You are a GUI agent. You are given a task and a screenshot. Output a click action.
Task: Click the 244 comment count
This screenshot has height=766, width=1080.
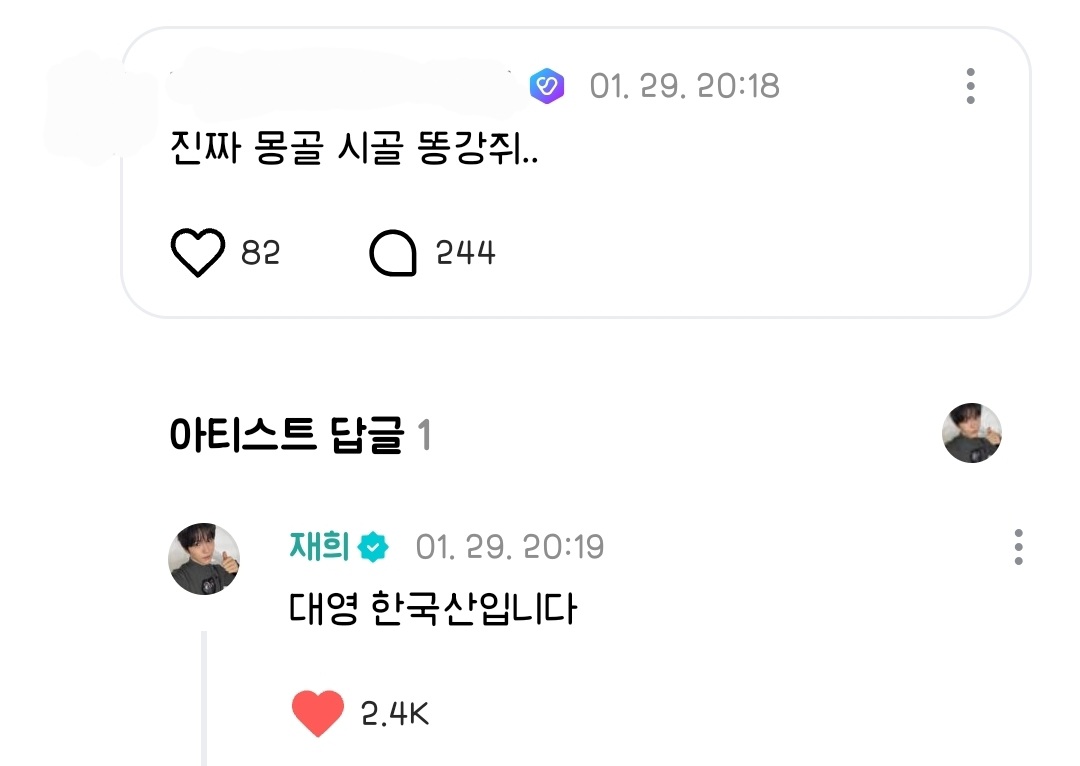click(466, 253)
